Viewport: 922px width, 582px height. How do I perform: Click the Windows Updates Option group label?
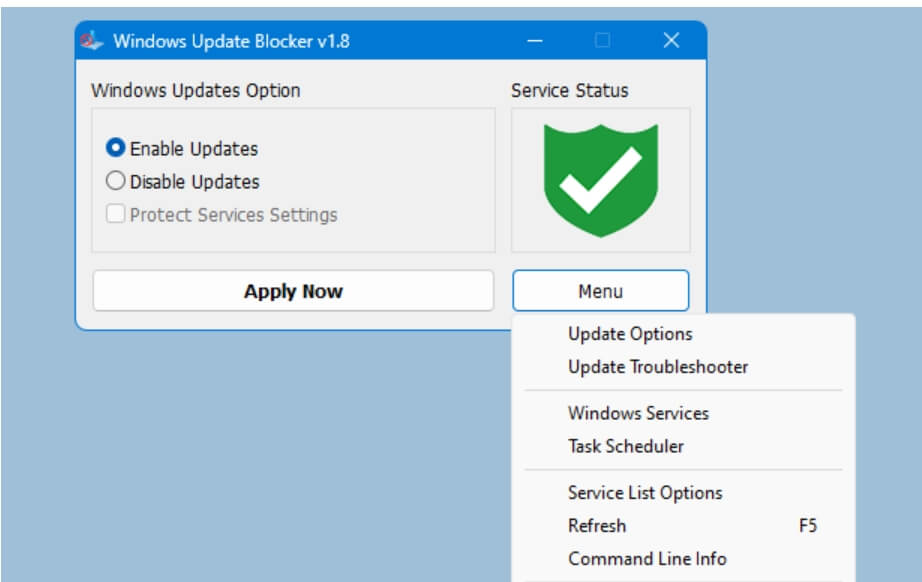[x=196, y=90]
